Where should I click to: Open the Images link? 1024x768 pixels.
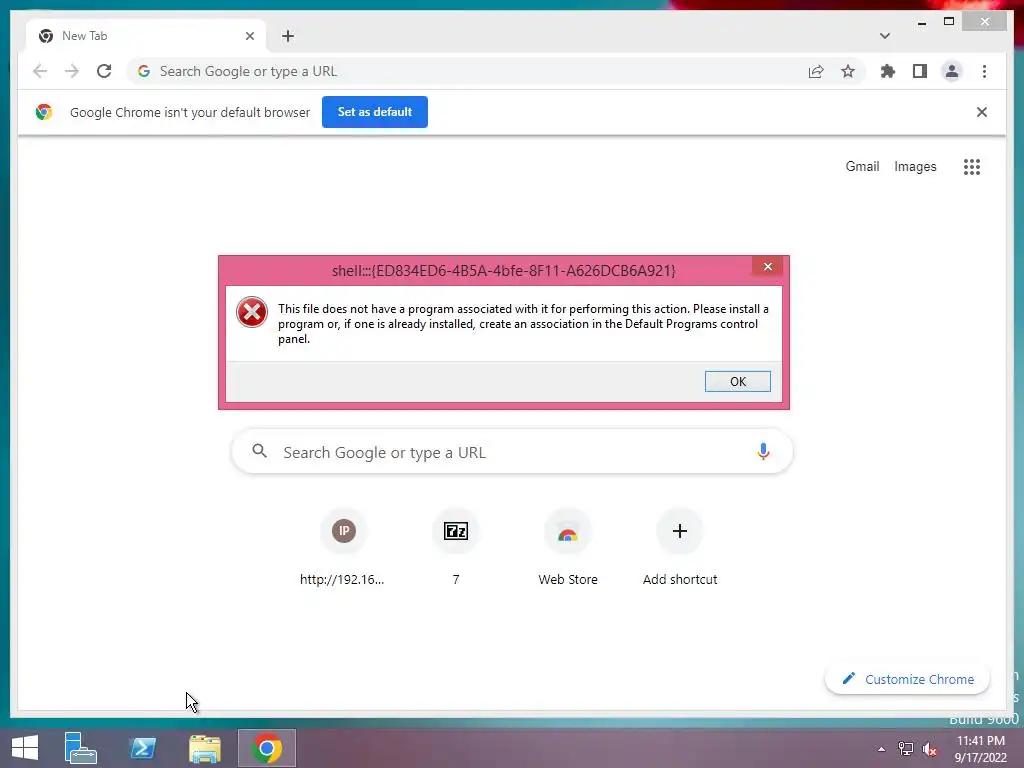tap(915, 167)
